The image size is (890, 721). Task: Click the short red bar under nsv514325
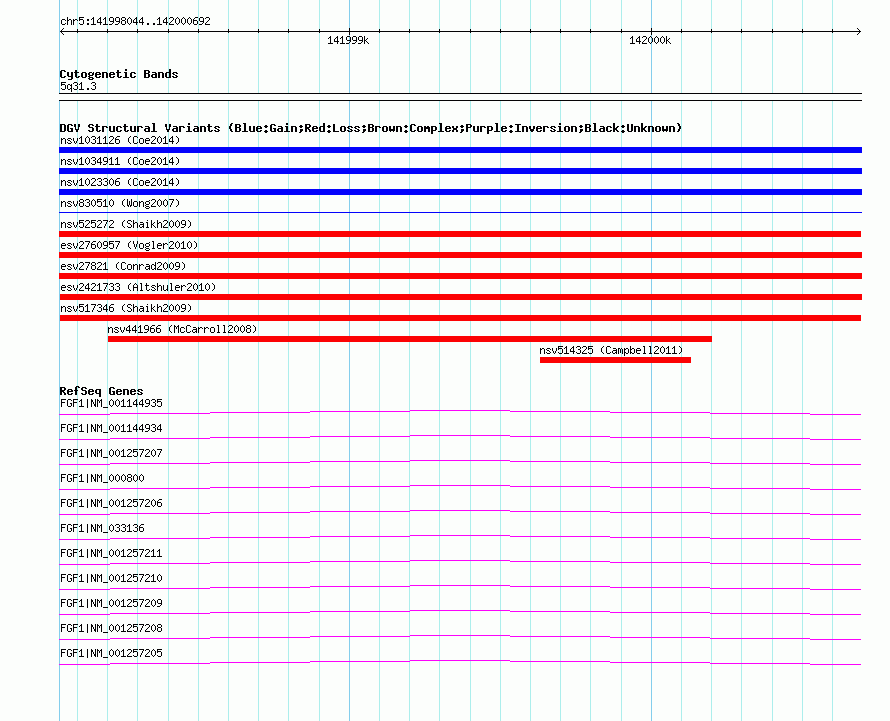[x=615, y=360]
